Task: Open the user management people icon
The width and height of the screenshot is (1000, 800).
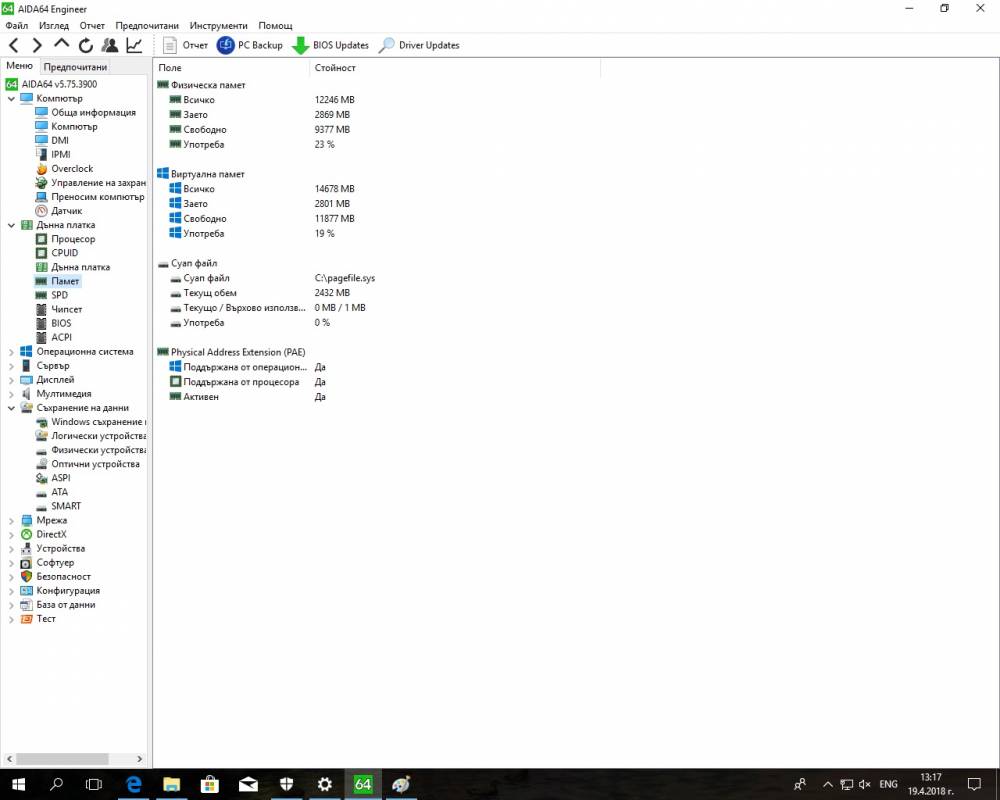Action: pos(110,45)
